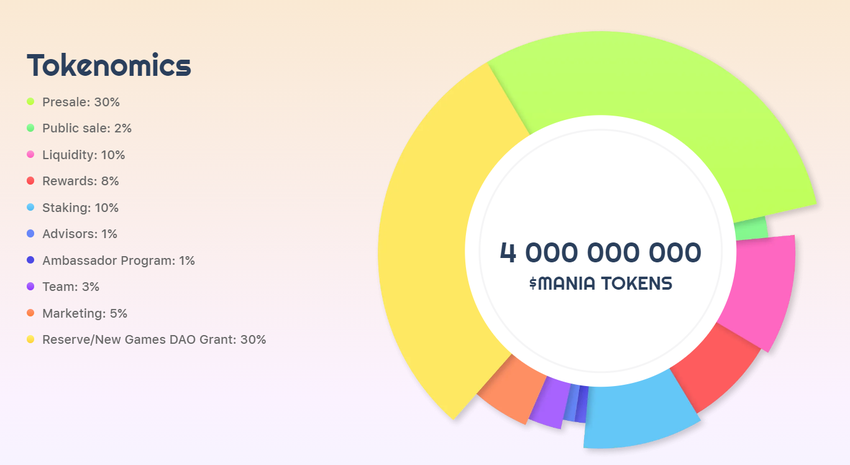This screenshot has width=850, height=465.
Task: Click the orange Marketing chart segment
Action: (x=510, y=392)
